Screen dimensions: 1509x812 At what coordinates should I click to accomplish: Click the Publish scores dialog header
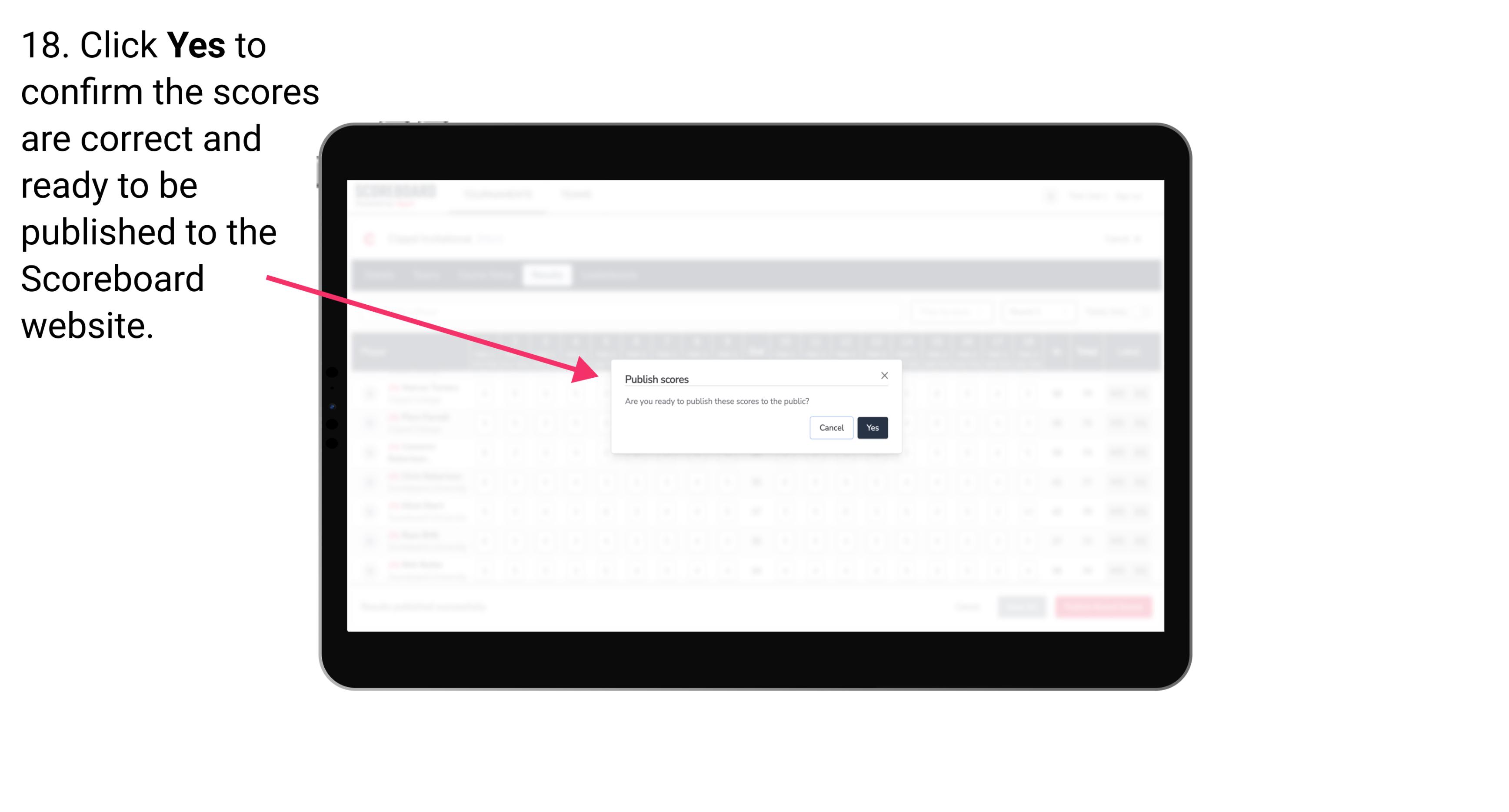657,378
